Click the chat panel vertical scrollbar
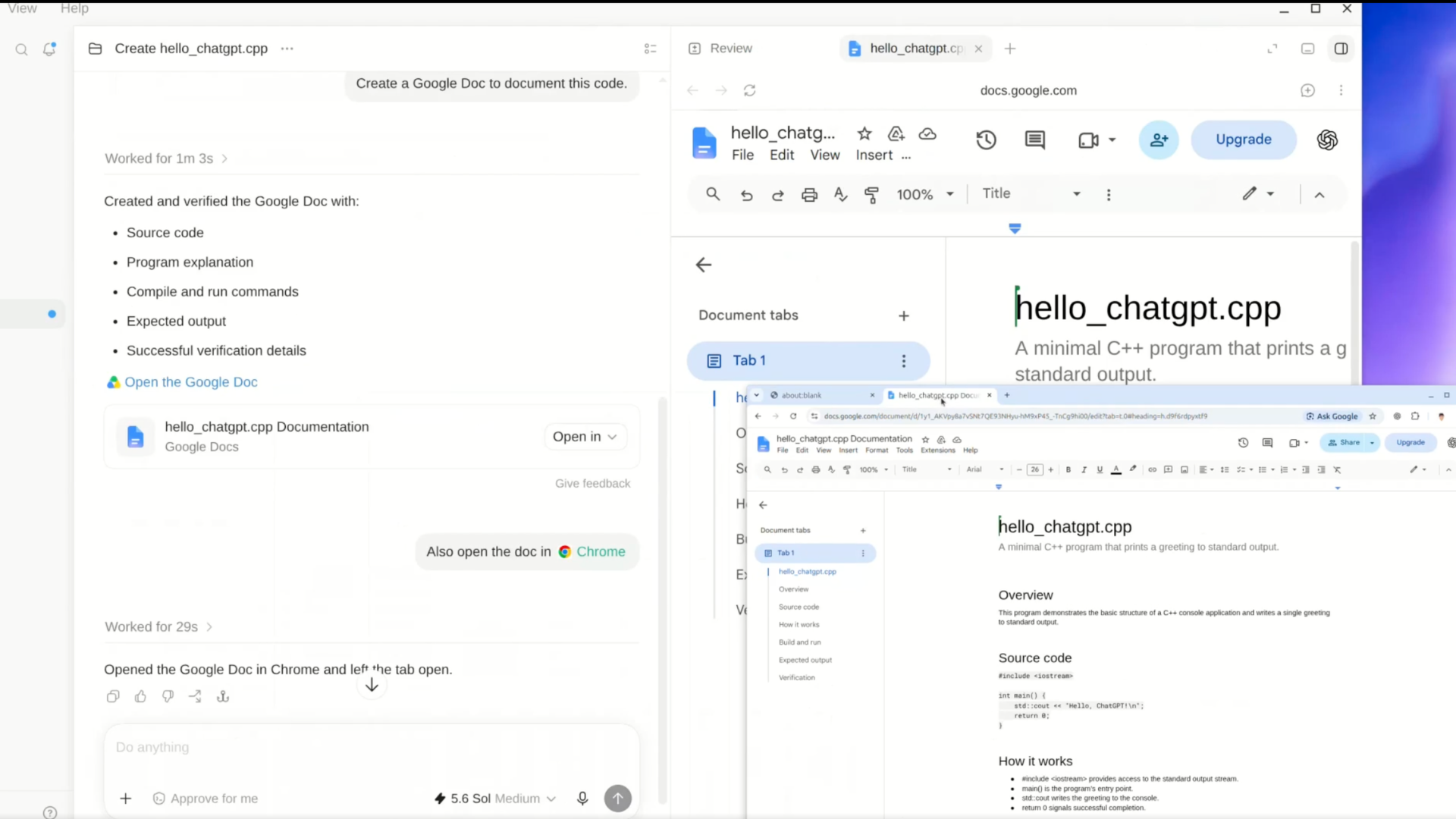The height and width of the screenshot is (819, 1456). pyautogui.click(x=662, y=599)
